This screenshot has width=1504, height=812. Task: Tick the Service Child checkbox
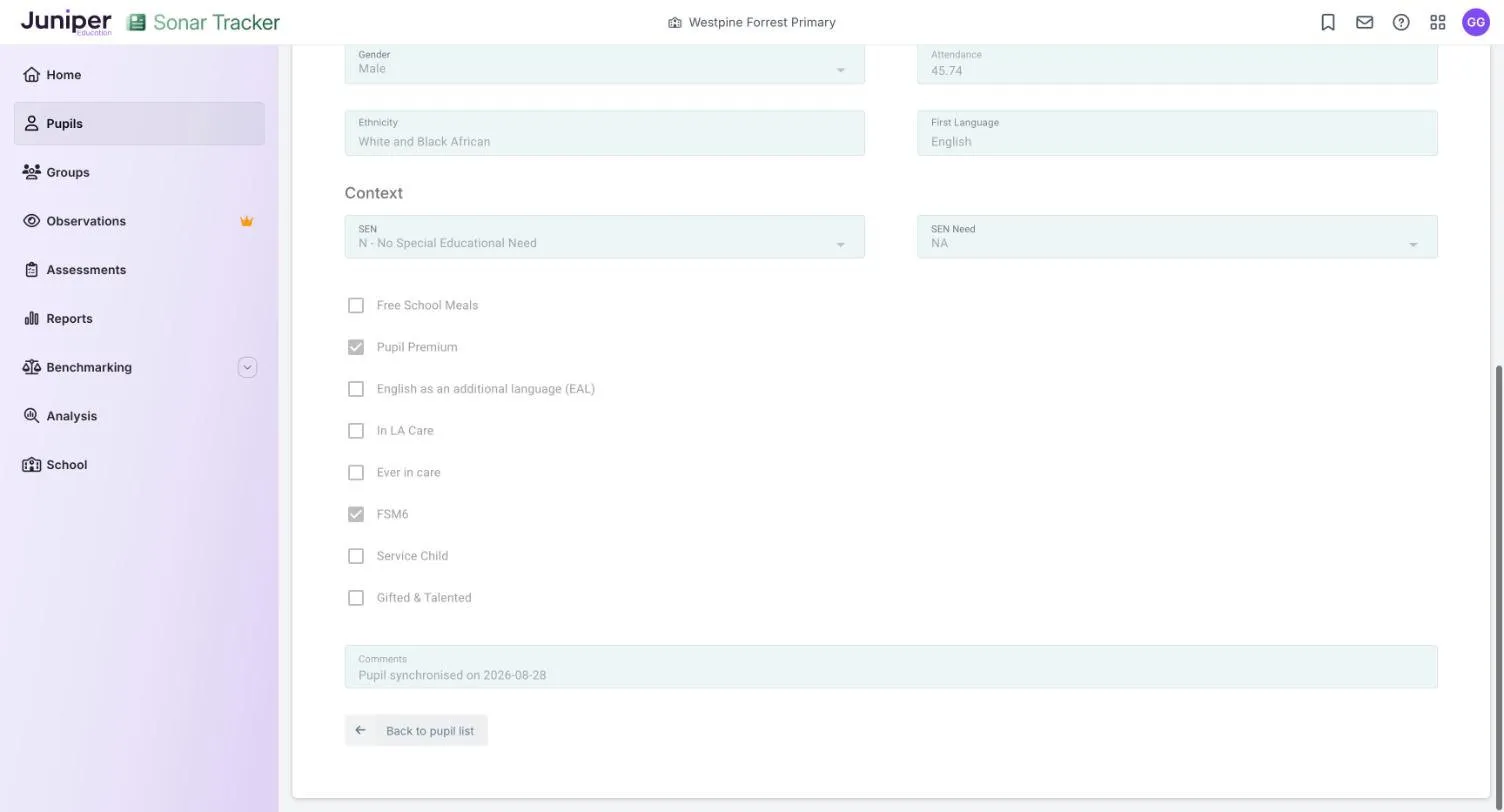coord(356,556)
